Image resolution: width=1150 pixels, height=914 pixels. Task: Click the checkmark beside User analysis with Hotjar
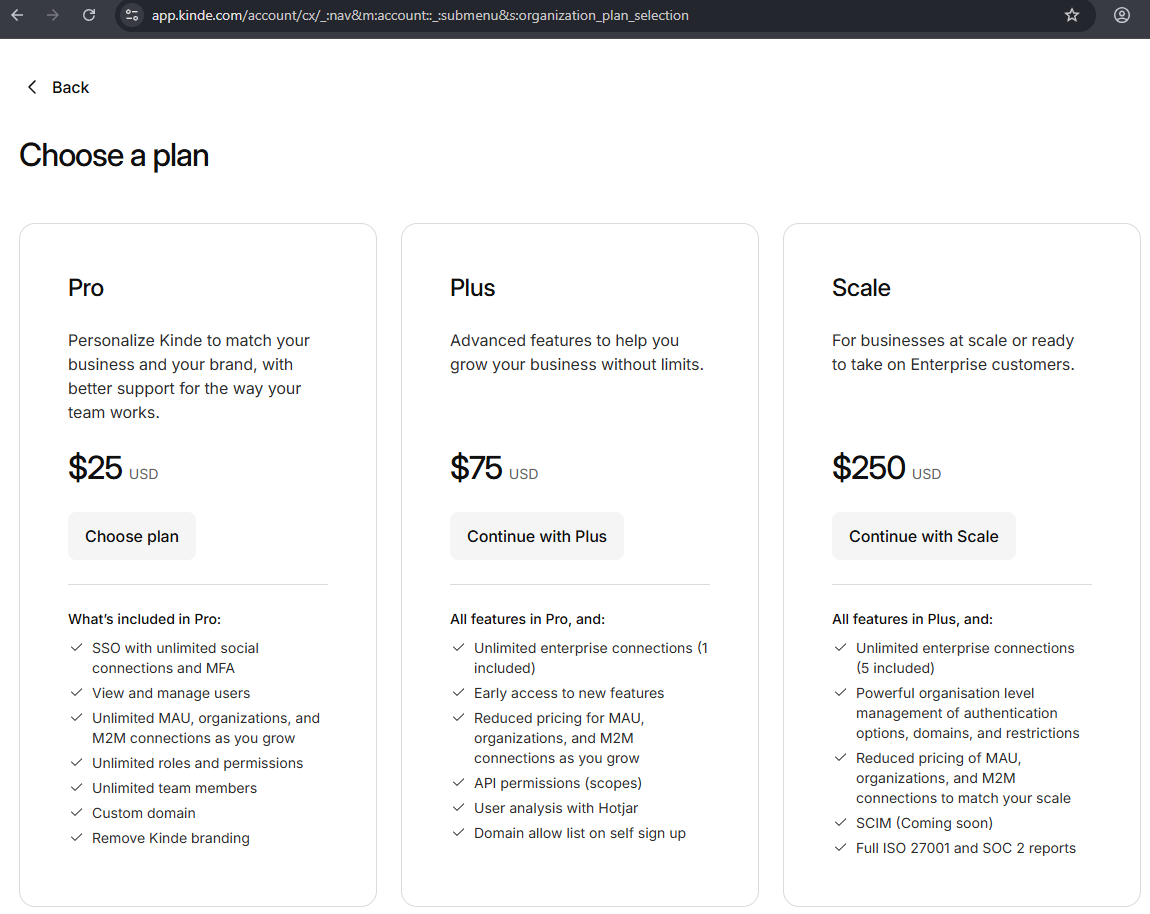coord(458,808)
